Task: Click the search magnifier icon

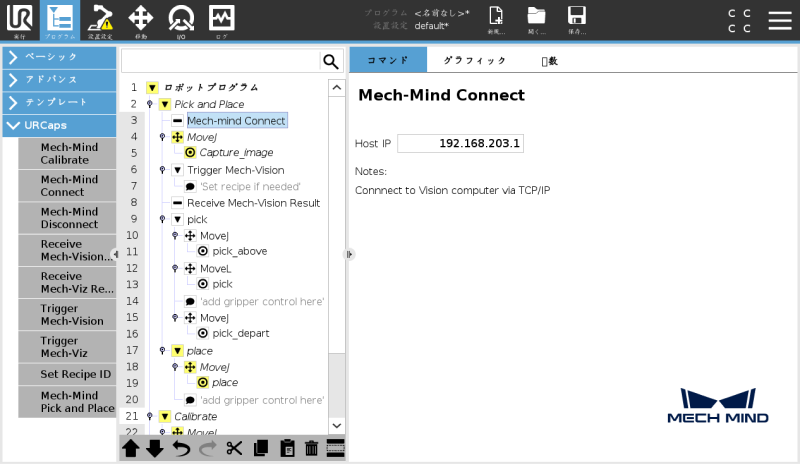Action: (331, 62)
